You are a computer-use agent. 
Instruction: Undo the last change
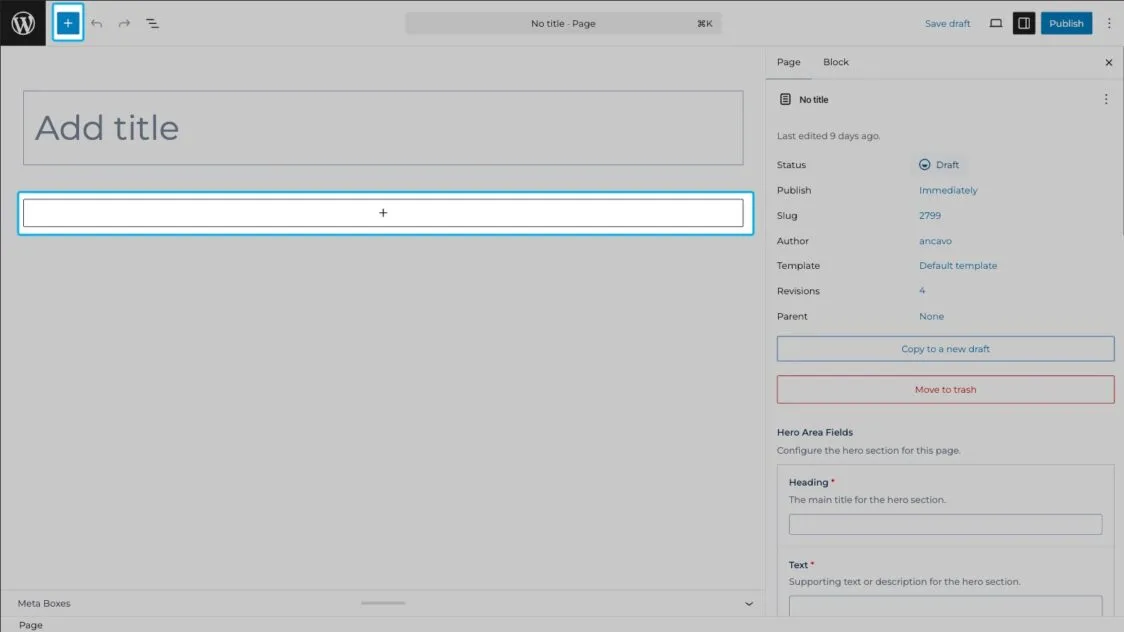[96, 23]
